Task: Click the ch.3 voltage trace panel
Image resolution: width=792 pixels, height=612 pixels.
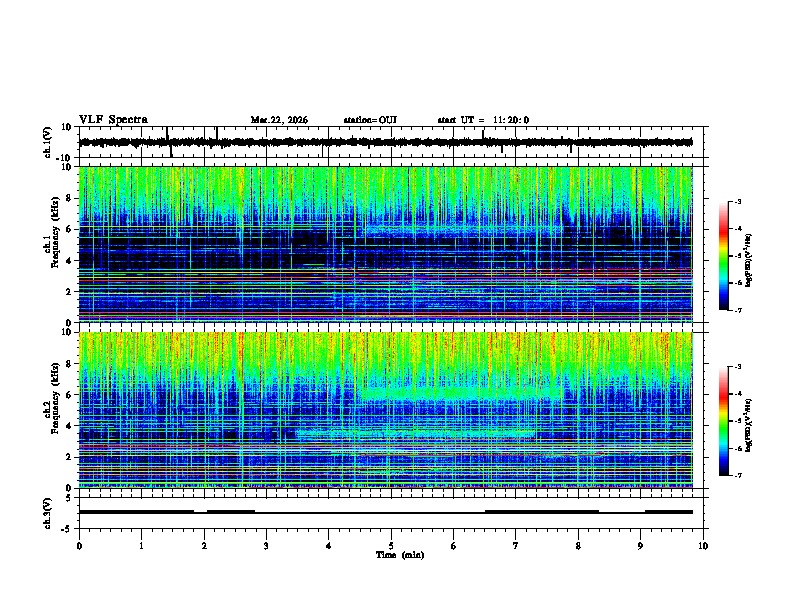Action: (391, 513)
